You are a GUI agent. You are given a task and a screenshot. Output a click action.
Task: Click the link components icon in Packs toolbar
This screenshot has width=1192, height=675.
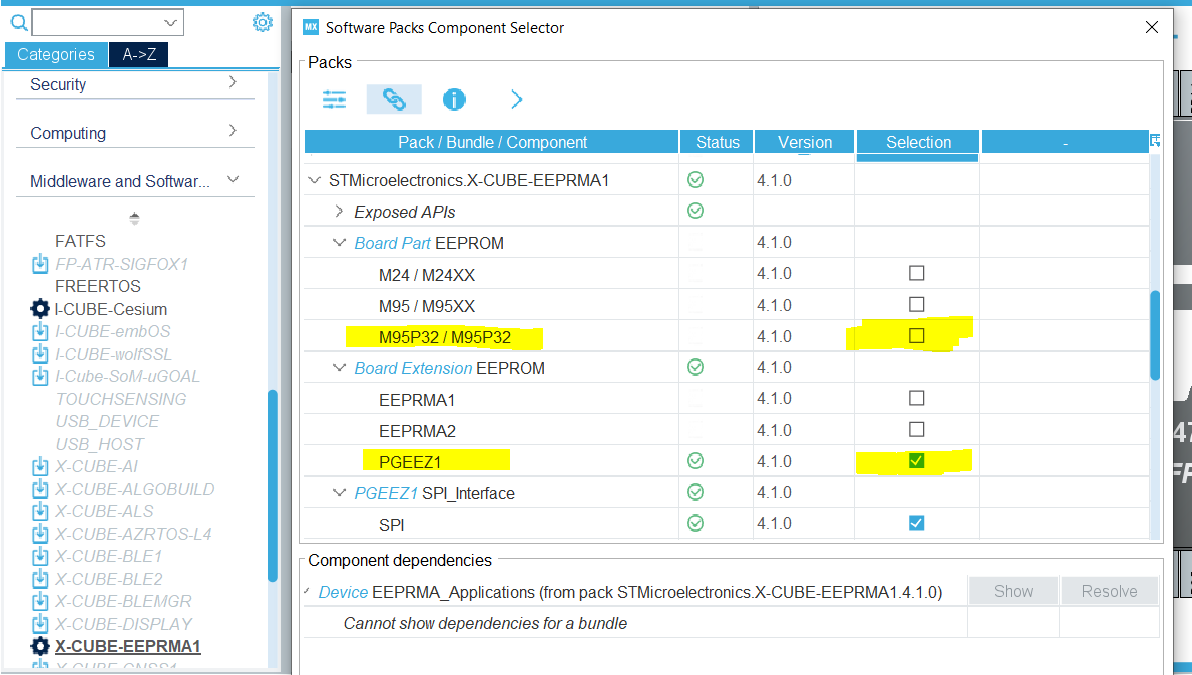click(394, 99)
